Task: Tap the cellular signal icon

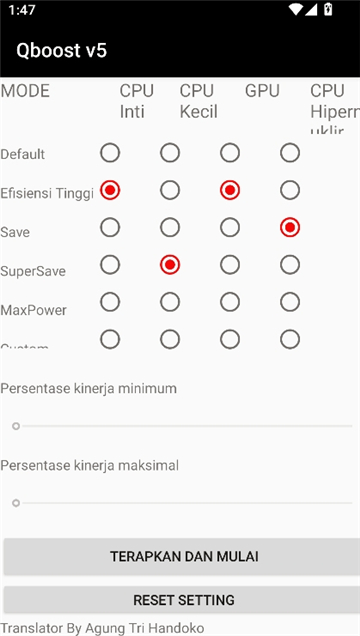Action: [311, 9]
